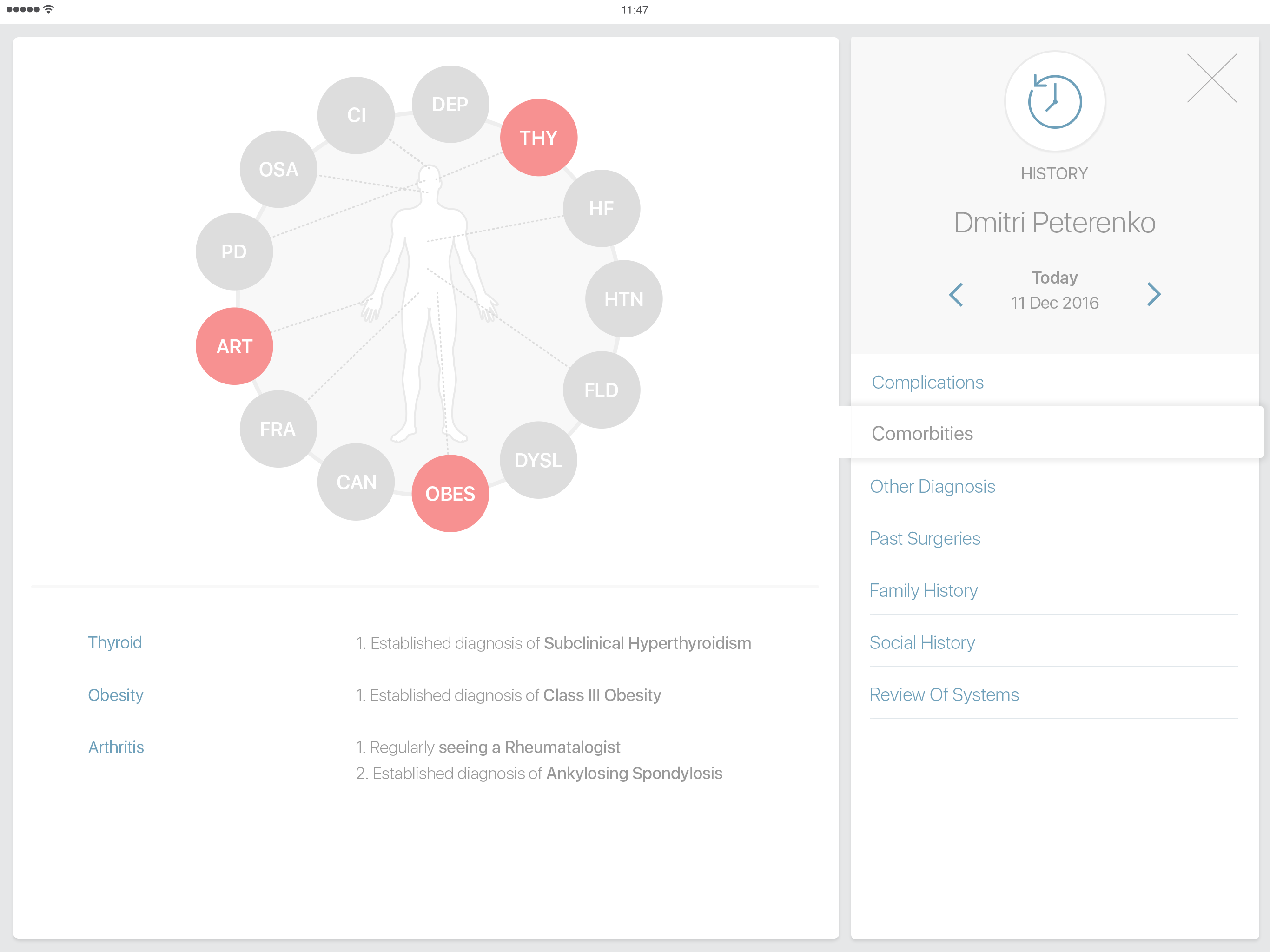Select the CAN bubble

coord(356,483)
